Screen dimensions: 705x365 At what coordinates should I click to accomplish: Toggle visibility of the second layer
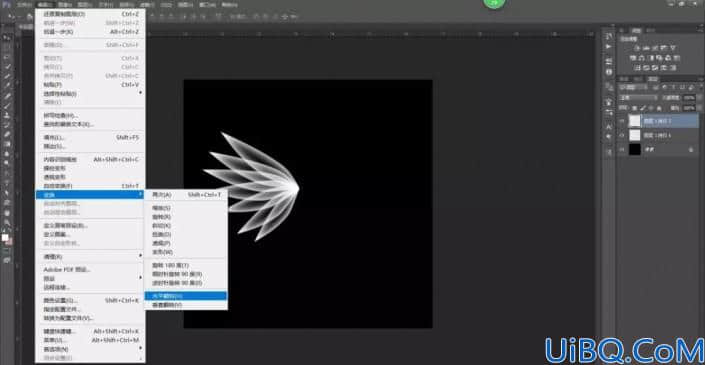(622, 135)
